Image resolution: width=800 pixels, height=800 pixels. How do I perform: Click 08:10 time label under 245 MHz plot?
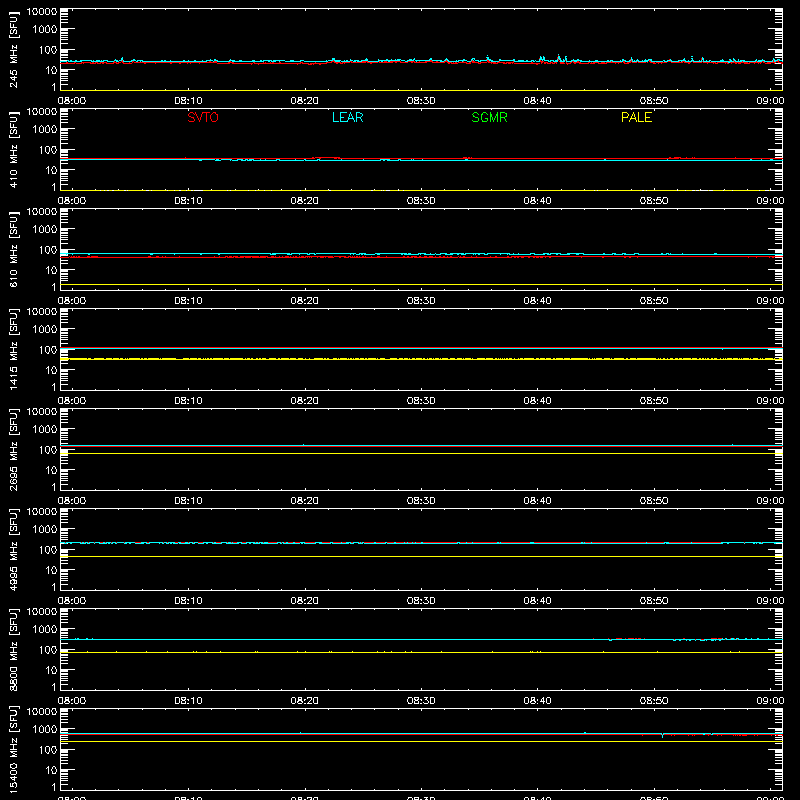point(188,101)
